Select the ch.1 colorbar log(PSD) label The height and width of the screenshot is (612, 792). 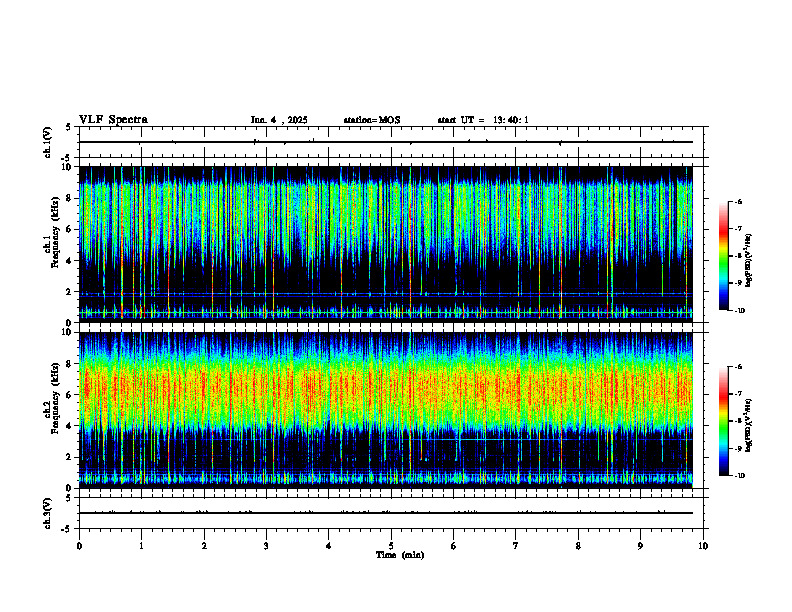point(749,261)
